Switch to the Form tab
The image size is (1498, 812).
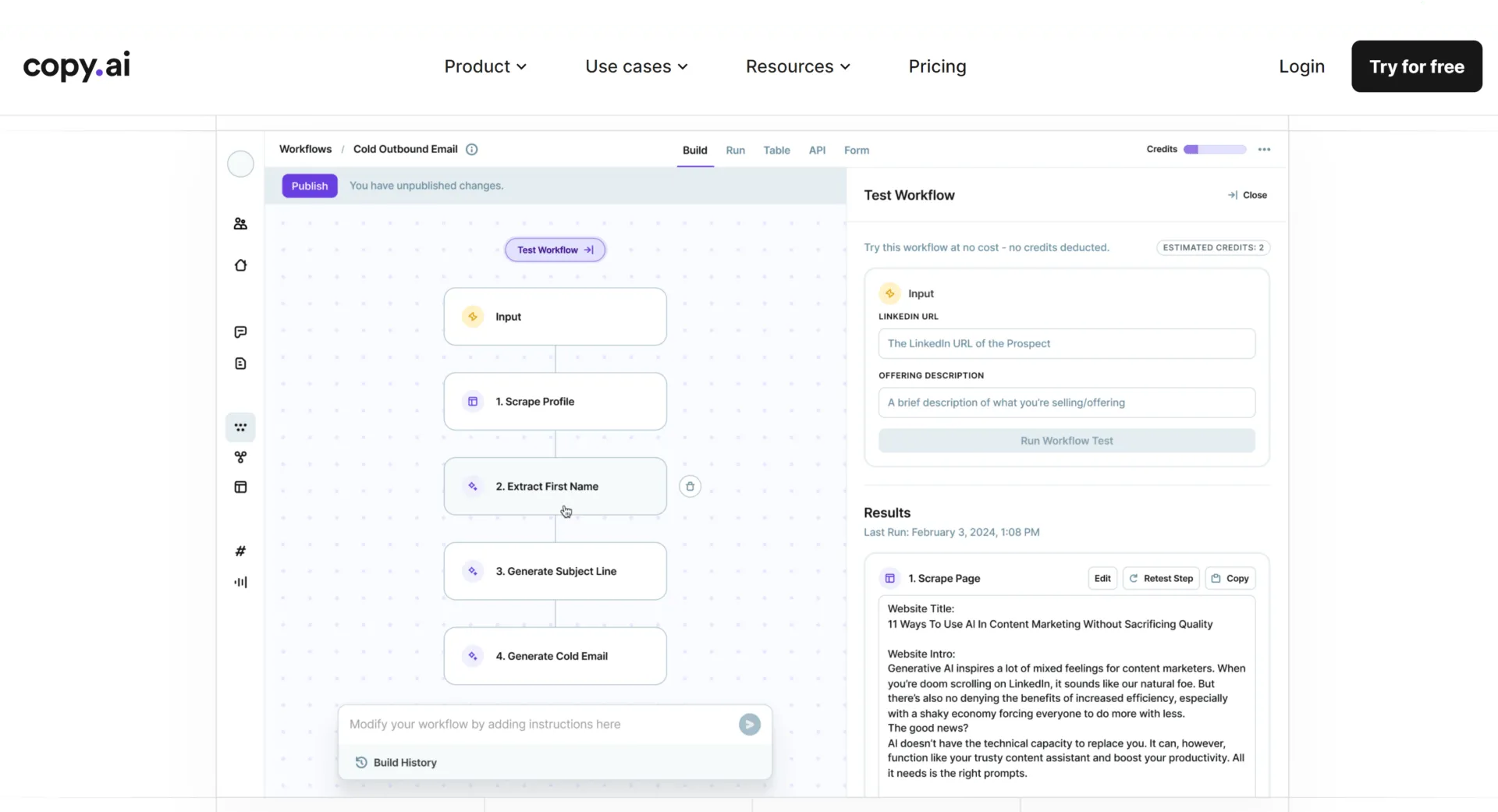click(x=856, y=150)
